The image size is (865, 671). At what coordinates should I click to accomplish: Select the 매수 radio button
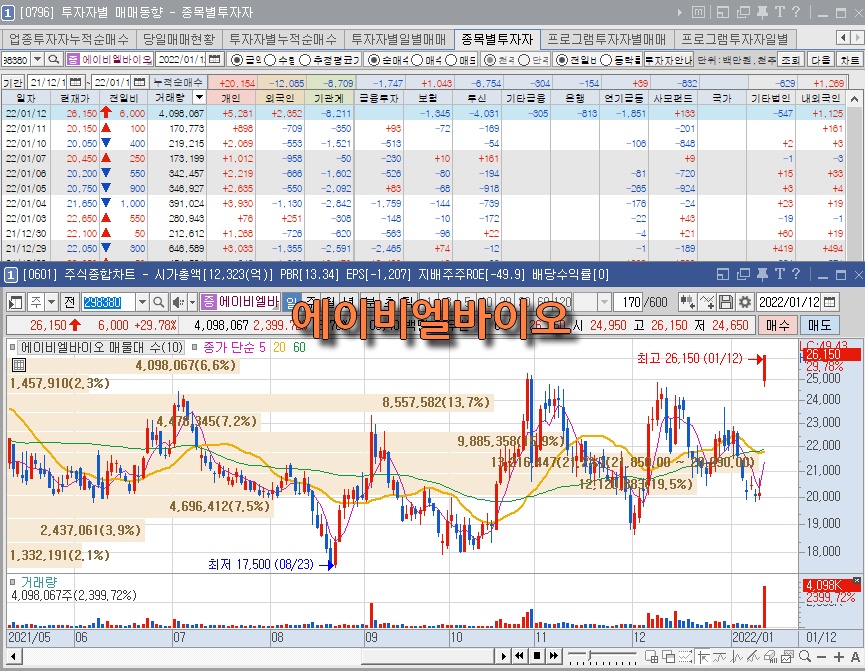coord(418,60)
